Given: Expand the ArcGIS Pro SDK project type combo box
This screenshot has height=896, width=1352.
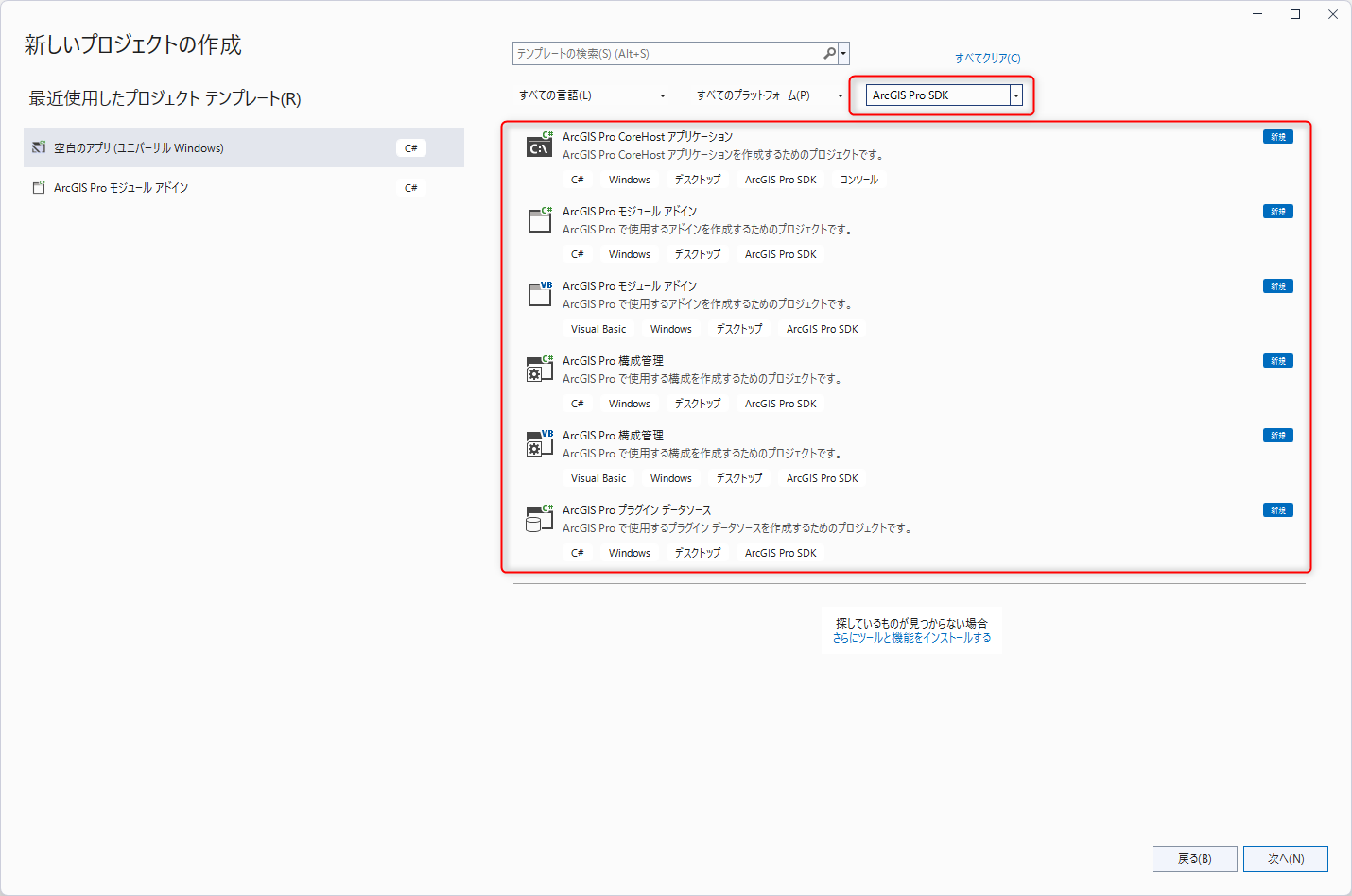Looking at the screenshot, I should (1016, 95).
